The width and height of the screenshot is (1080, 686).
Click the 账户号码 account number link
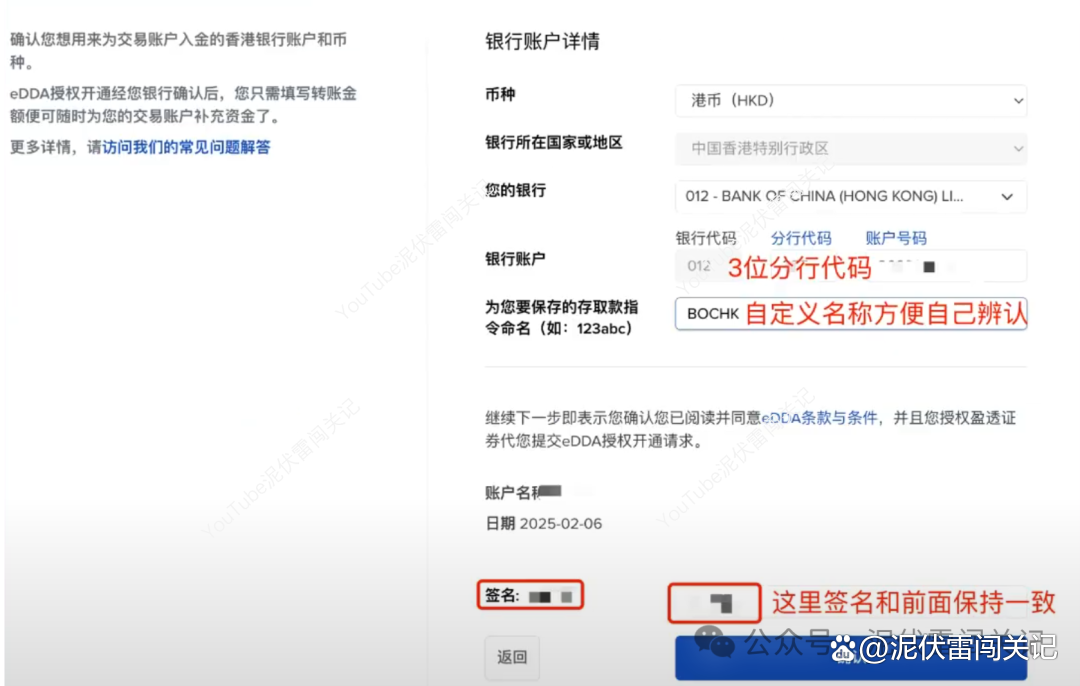click(x=894, y=238)
